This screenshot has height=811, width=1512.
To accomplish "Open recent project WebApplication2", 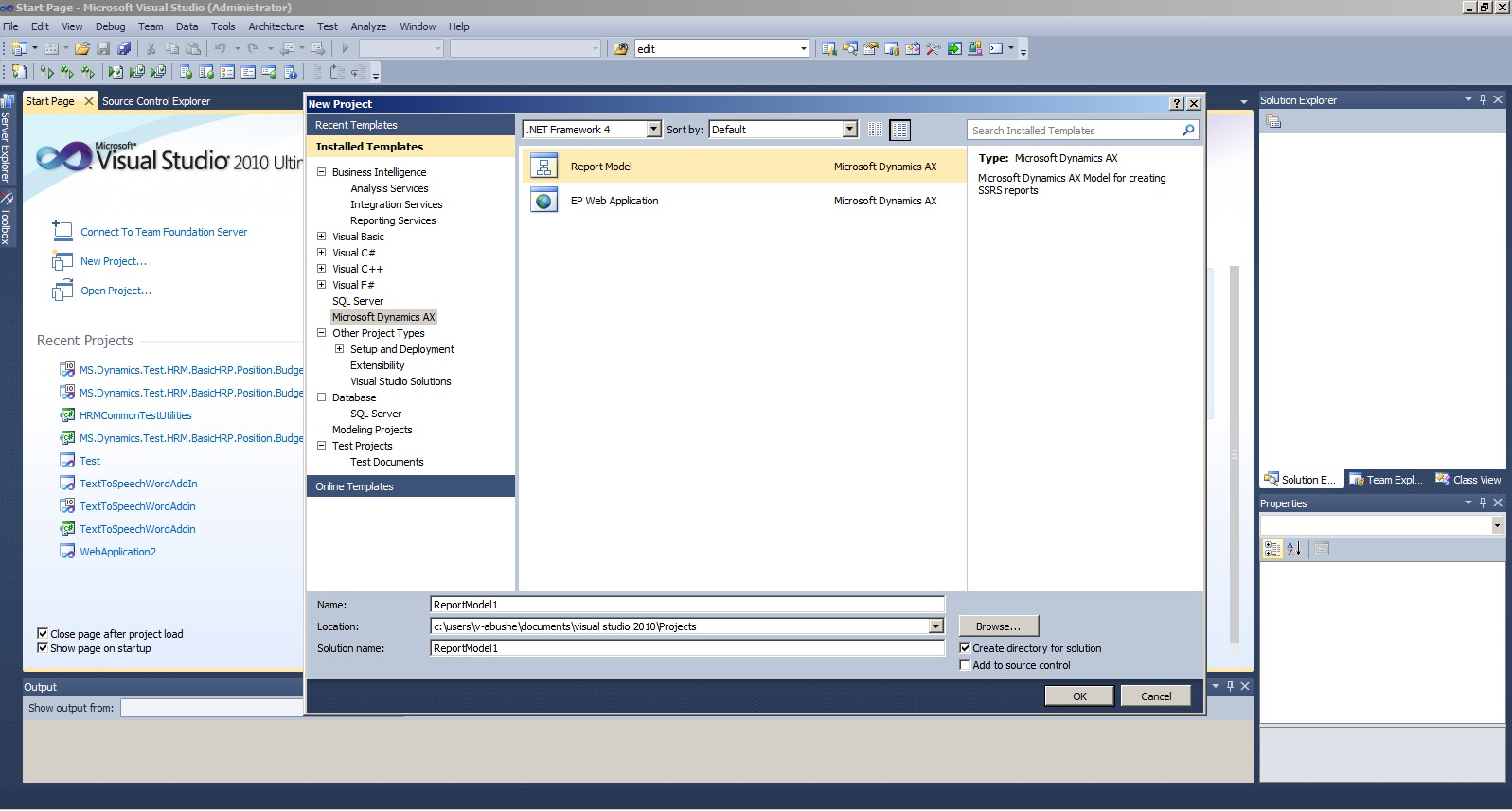I will pyautogui.click(x=118, y=552).
